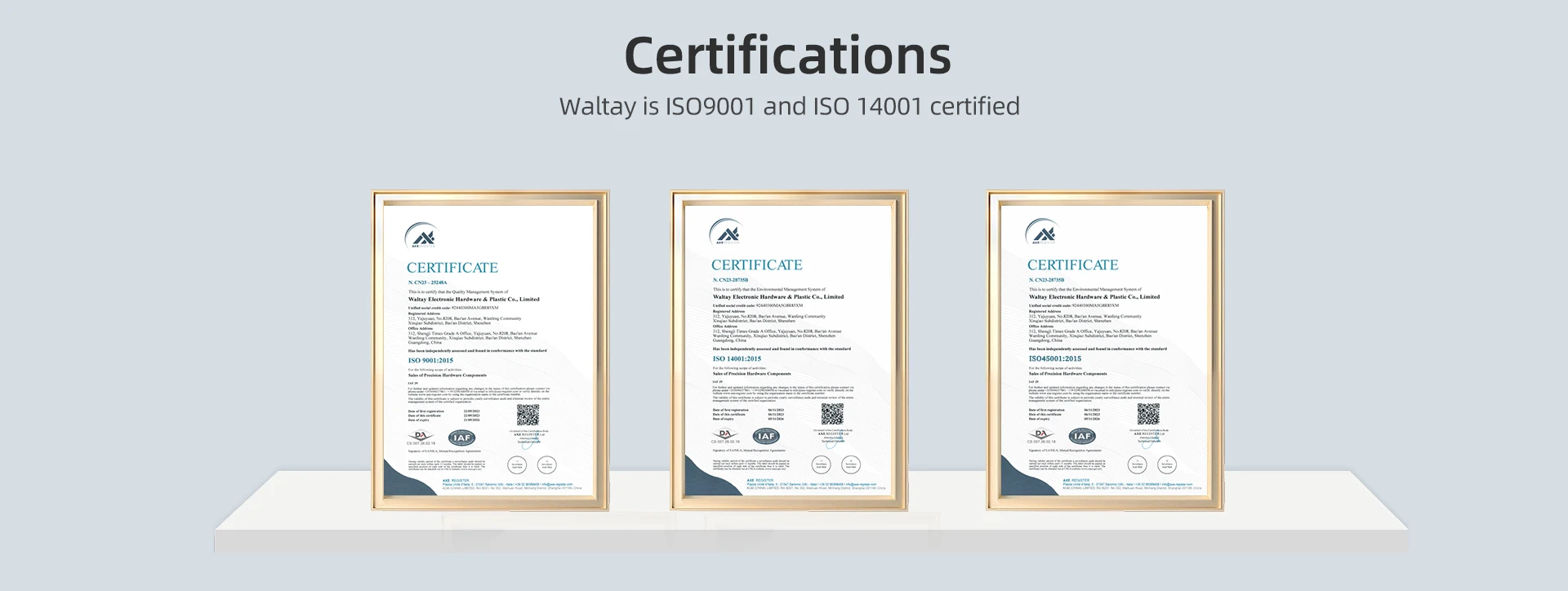Click the "ISO 14001:2015" standard text
Image resolution: width=1568 pixels, height=591 pixels.
coord(737,358)
